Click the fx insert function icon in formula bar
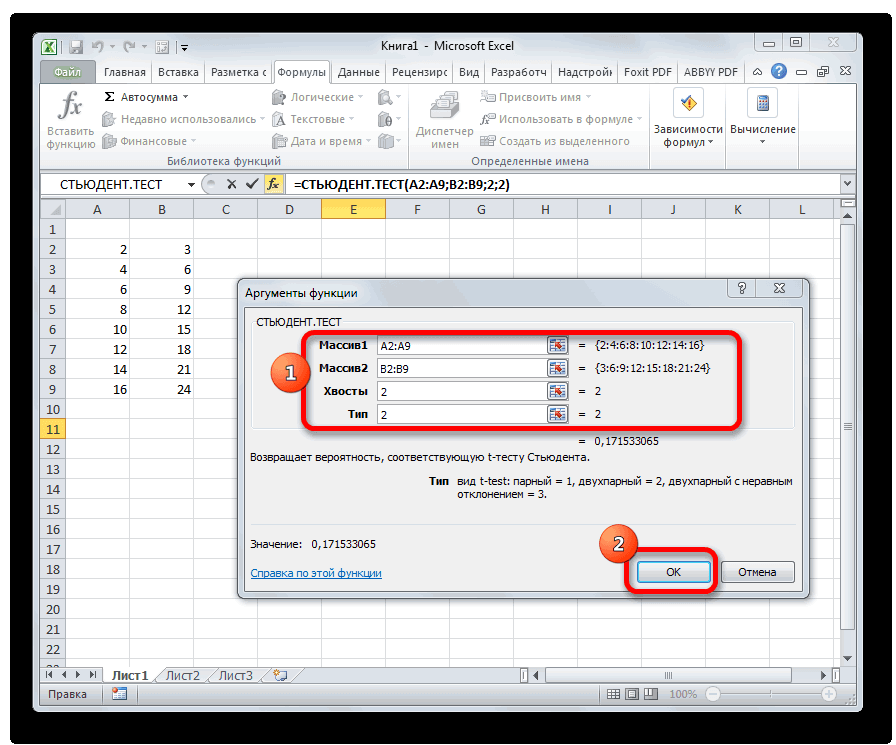 (272, 185)
